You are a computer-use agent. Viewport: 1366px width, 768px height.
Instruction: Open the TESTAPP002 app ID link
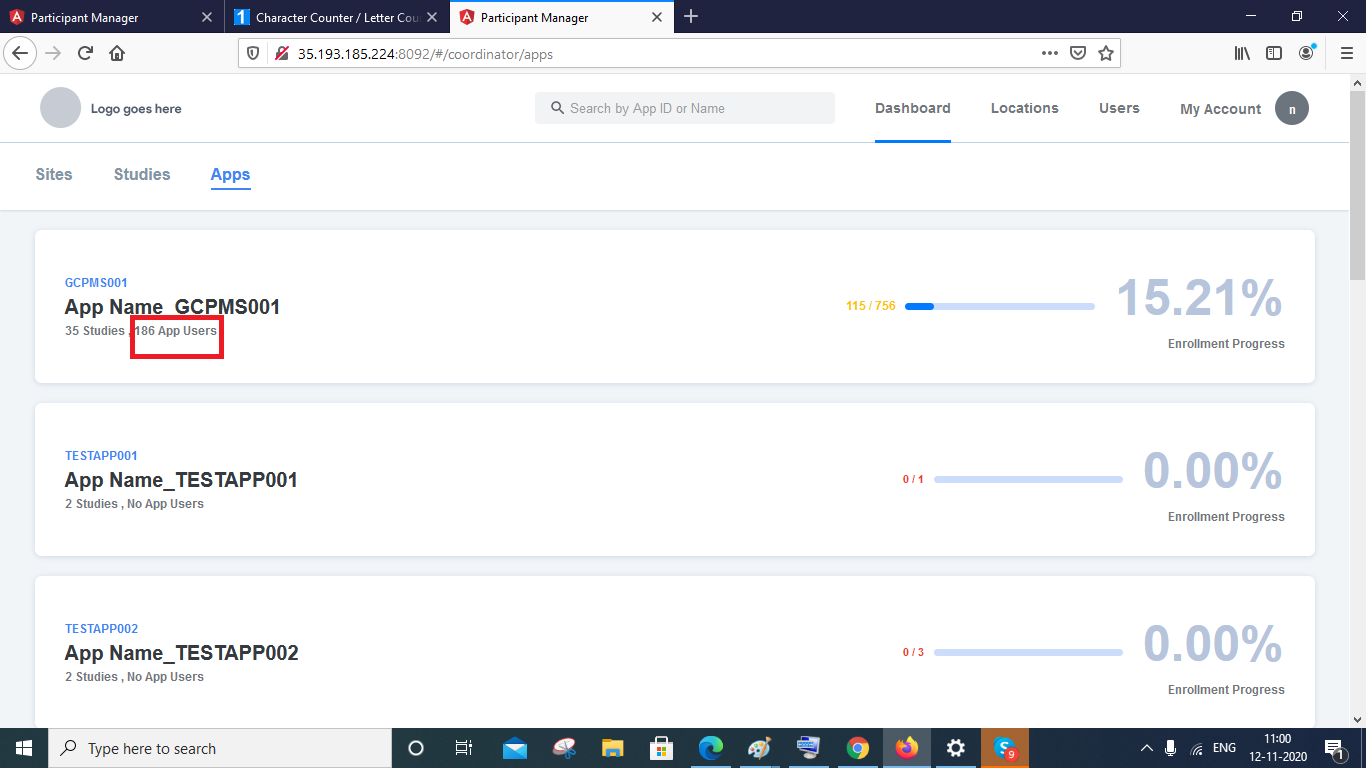[101, 629]
